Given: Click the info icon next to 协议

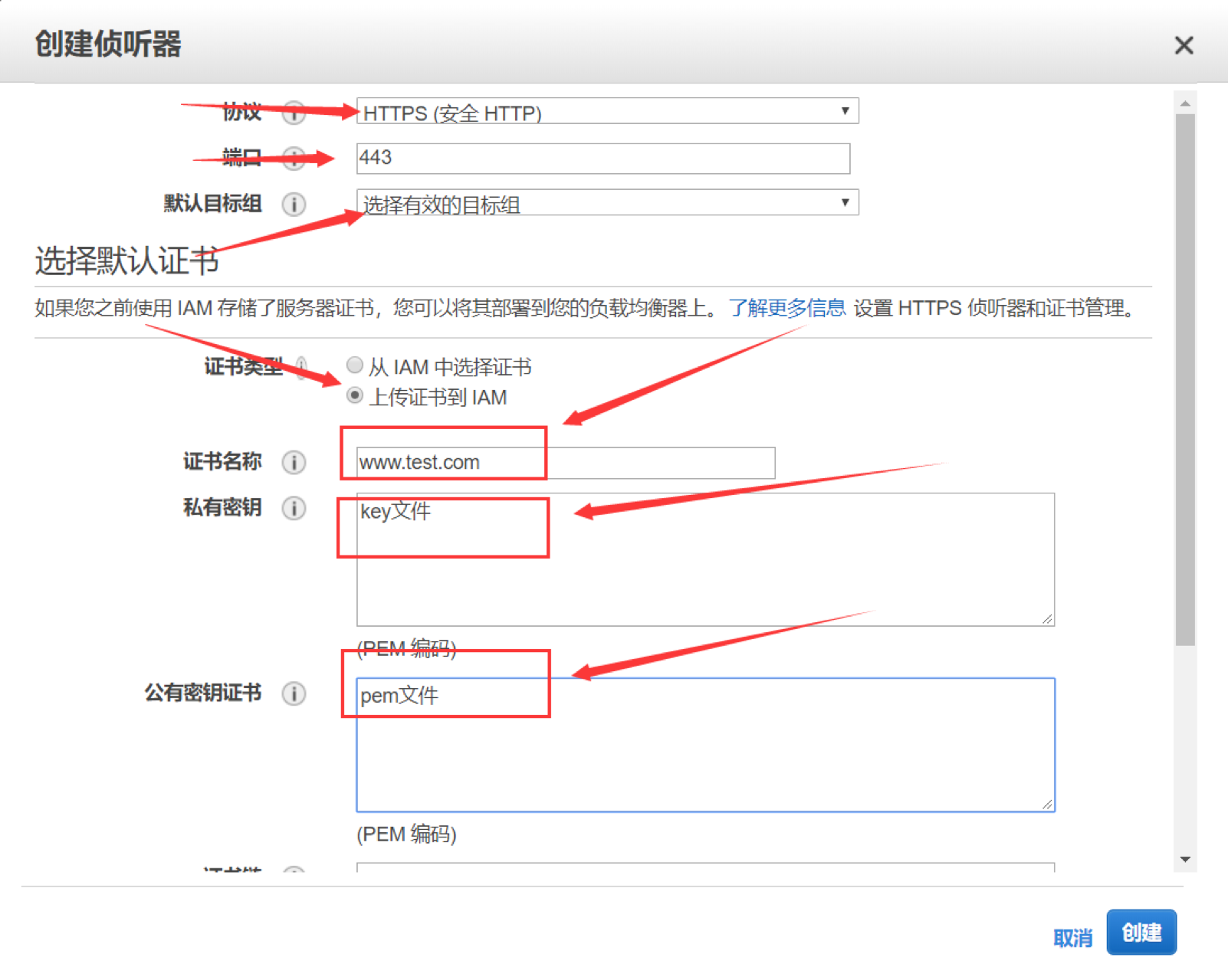Looking at the screenshot, I should tap(294, 113).
